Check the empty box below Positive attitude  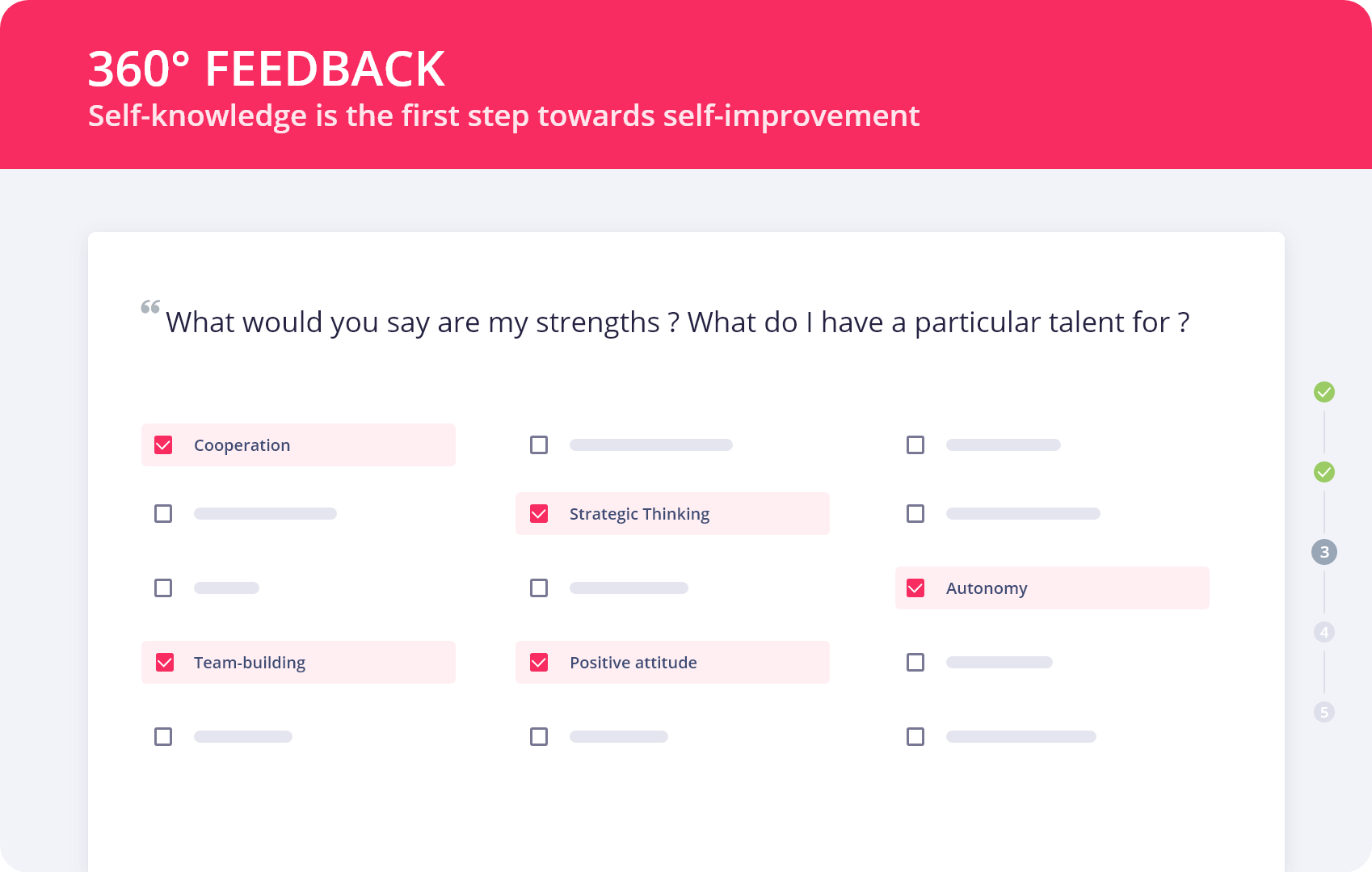click(539, 737)
